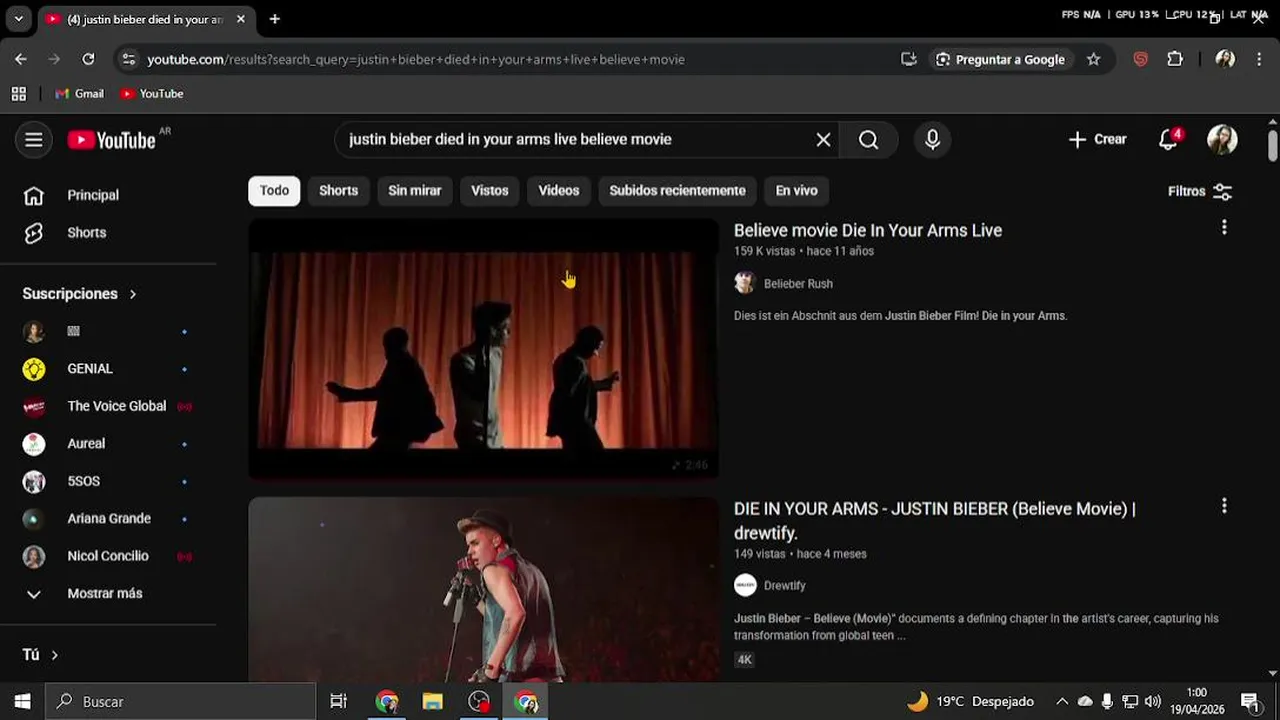1280x720 pixels.
Task: Open the Nicol Concilio subscription
Action: pyautogui.click(x=108, y=556)
